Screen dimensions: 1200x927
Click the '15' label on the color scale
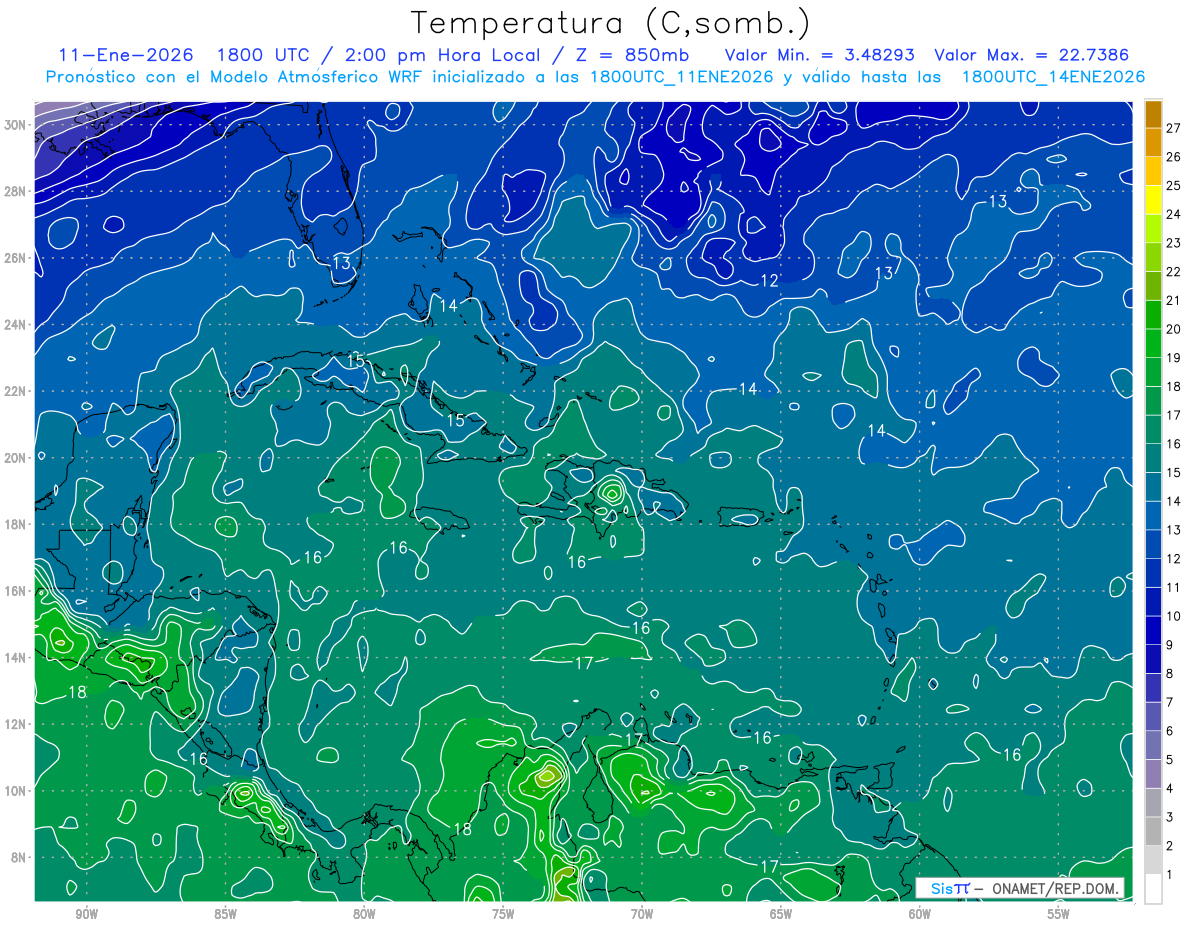(1174, 472)
